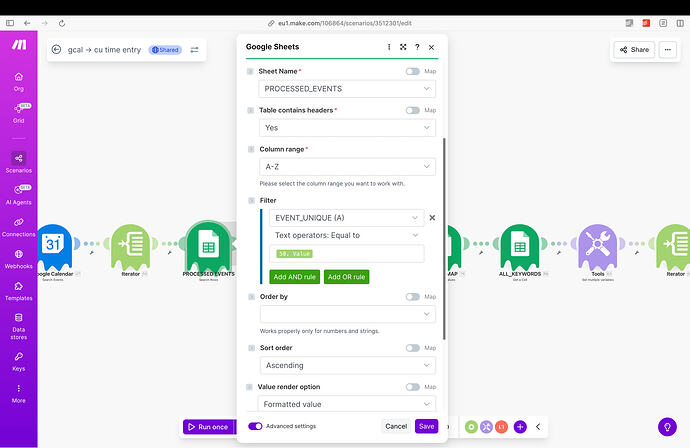The width and height of the screenshot is (690, 448).
Task: Click the green circular toolbar icon
Action: click(471, 426)
